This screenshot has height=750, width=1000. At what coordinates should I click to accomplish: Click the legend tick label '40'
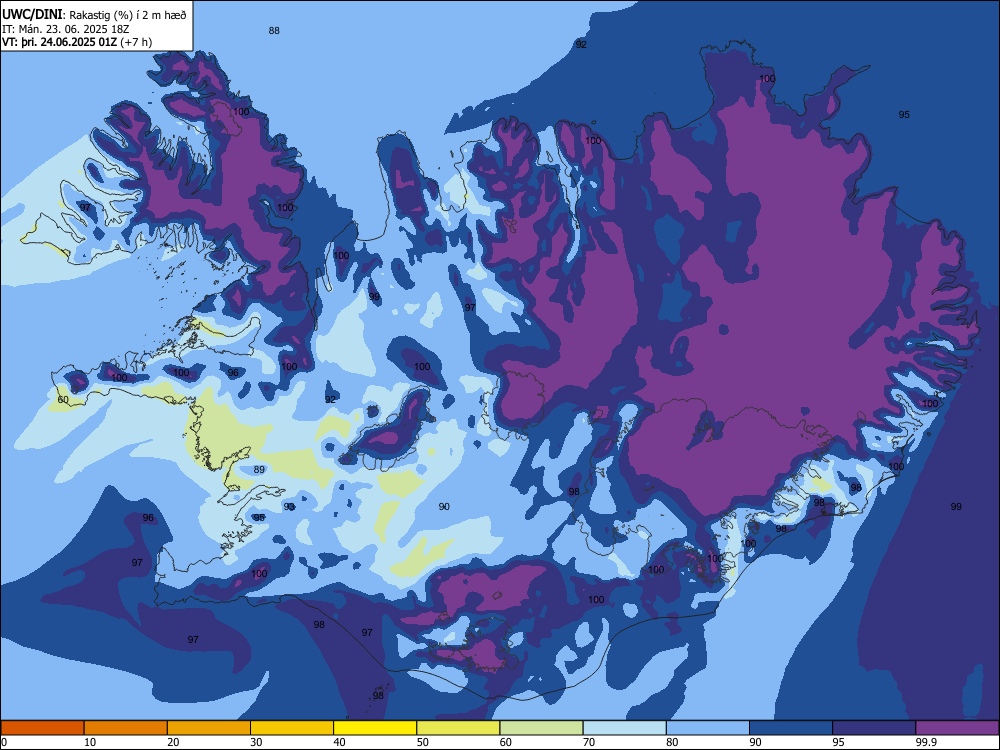339,742
